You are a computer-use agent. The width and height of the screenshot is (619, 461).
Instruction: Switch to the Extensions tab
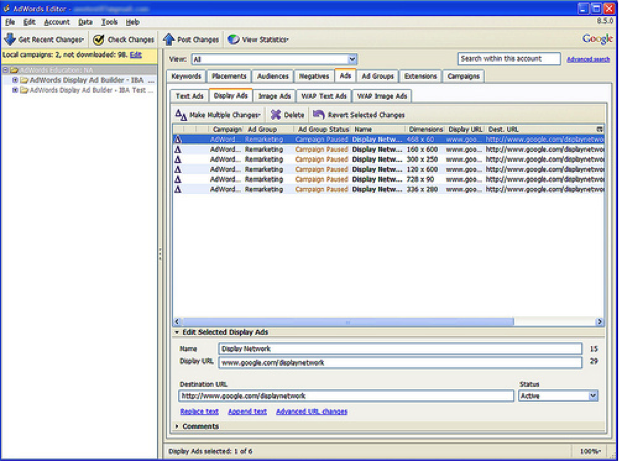[x=420, y=76]
